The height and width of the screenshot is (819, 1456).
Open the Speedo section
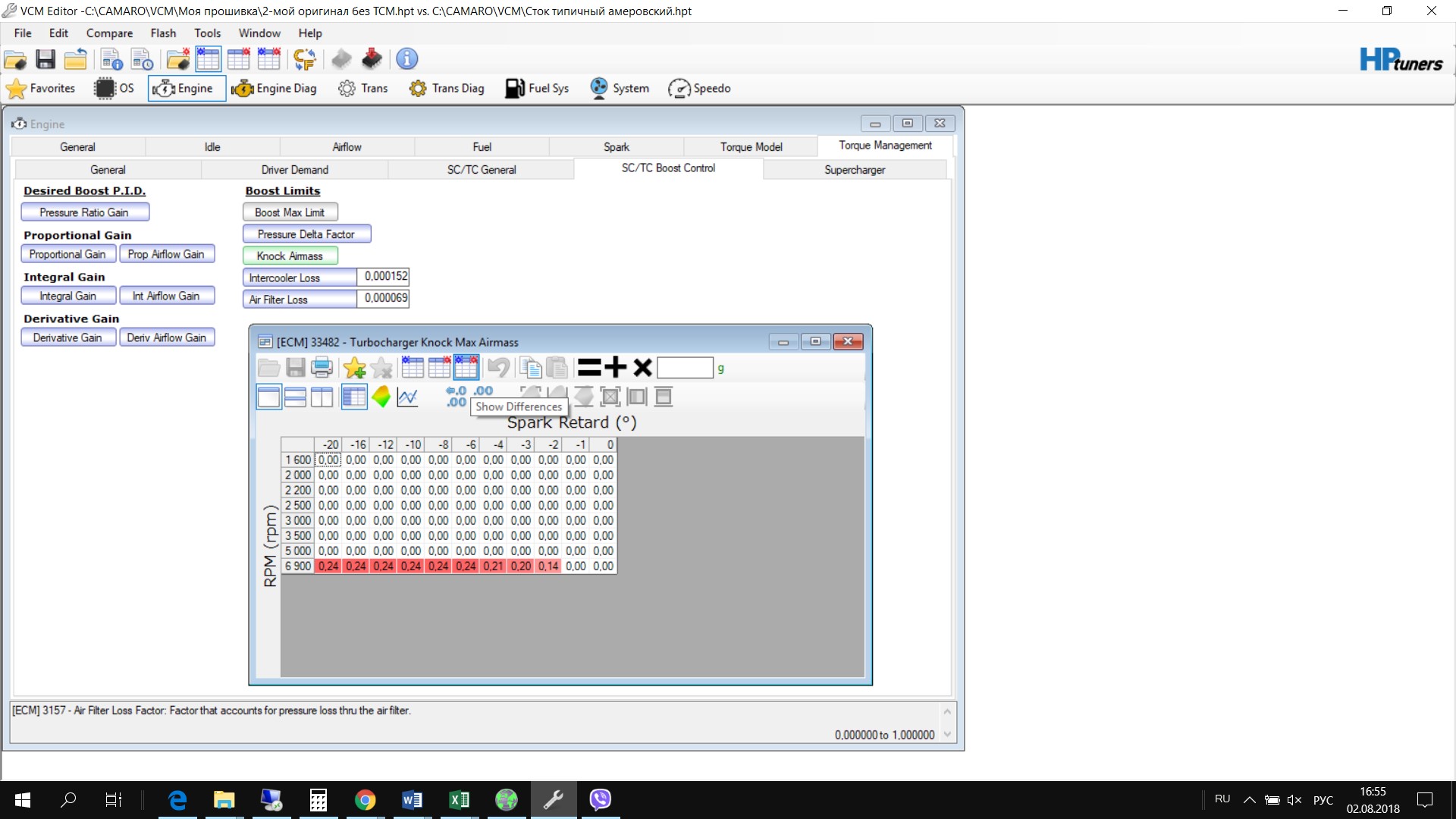click(699, 89)
